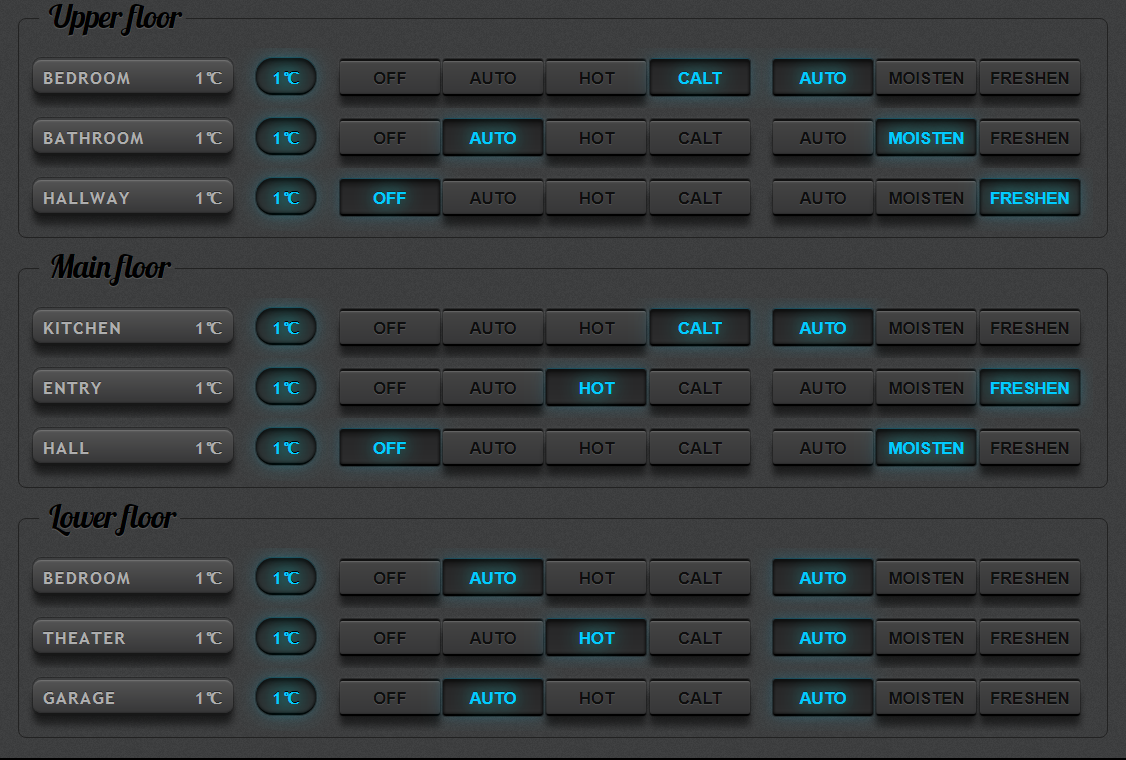Image resolution: width=1126 pixels, height=760 pixels.
Task: Select the Upper floor BEDROOM room button
Action: [x=133, y=78]
